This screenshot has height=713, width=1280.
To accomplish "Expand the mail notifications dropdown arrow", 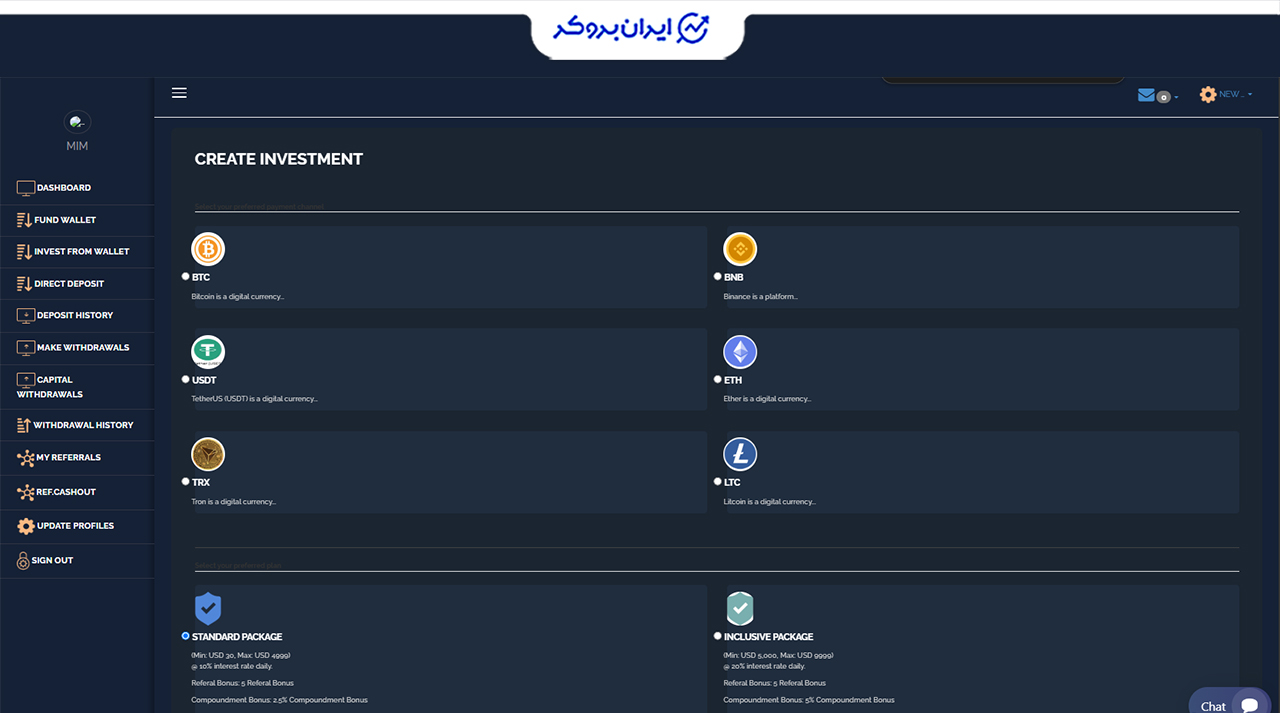I will tap(1177, 97).
